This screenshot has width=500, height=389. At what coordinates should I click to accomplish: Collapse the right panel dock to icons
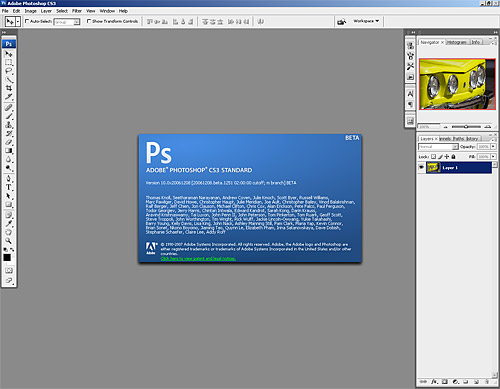pos(495,32)
